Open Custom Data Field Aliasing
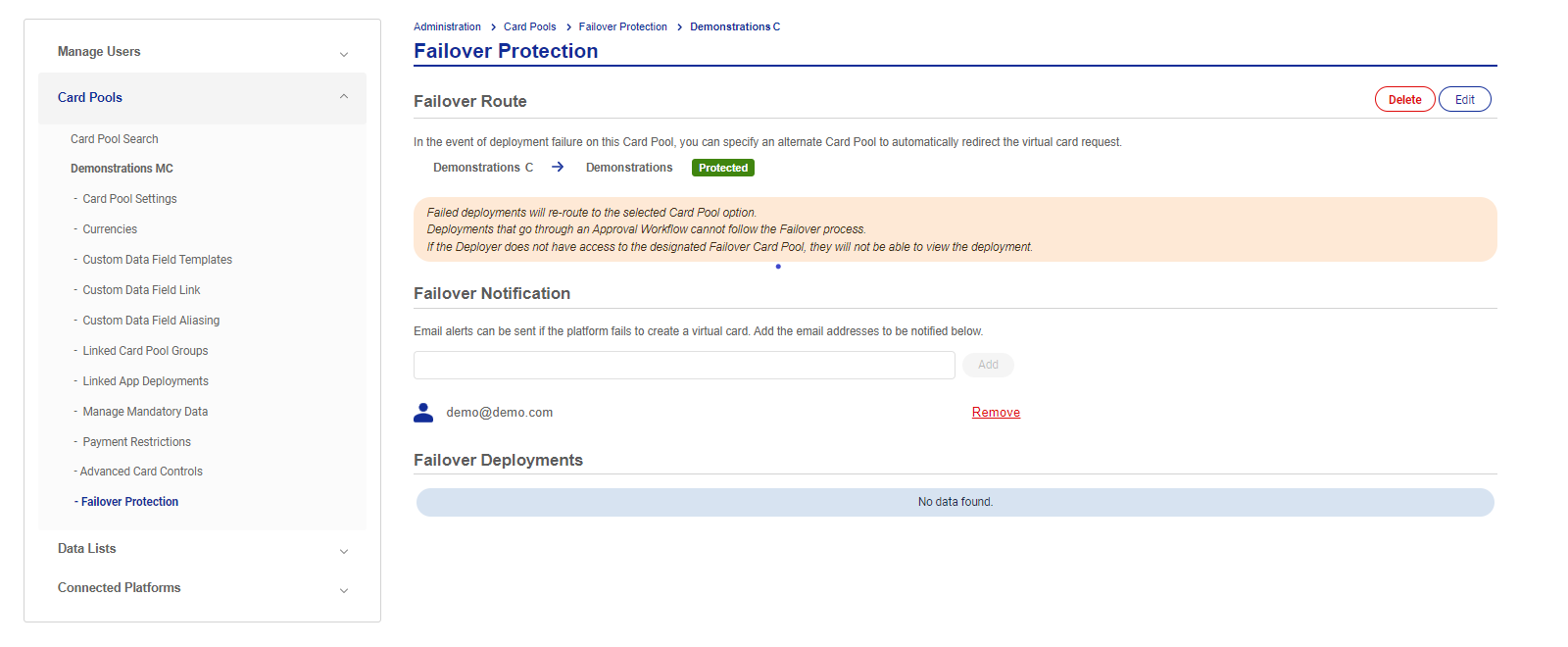This screenshot has width=1568, height=647. (x=151, y=321)
